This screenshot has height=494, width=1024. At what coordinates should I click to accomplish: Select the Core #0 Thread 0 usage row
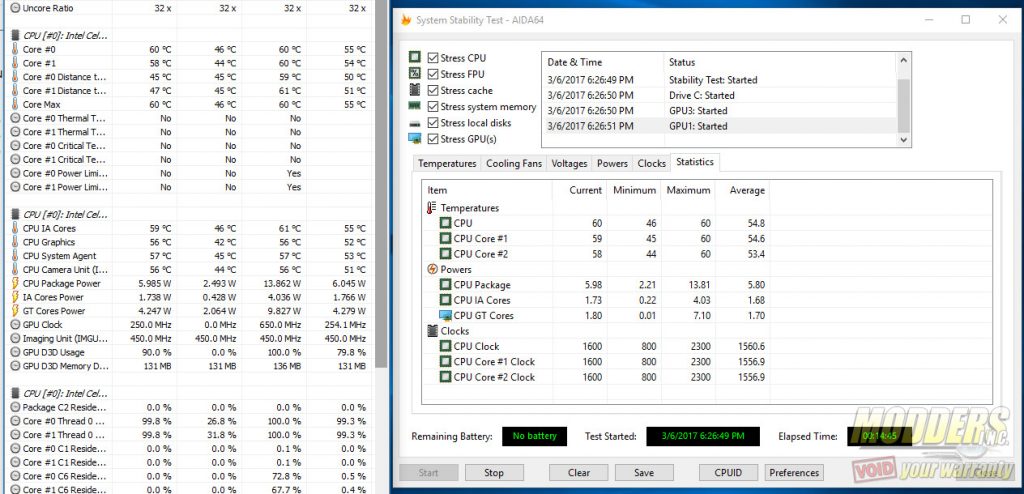pos(189,421)
